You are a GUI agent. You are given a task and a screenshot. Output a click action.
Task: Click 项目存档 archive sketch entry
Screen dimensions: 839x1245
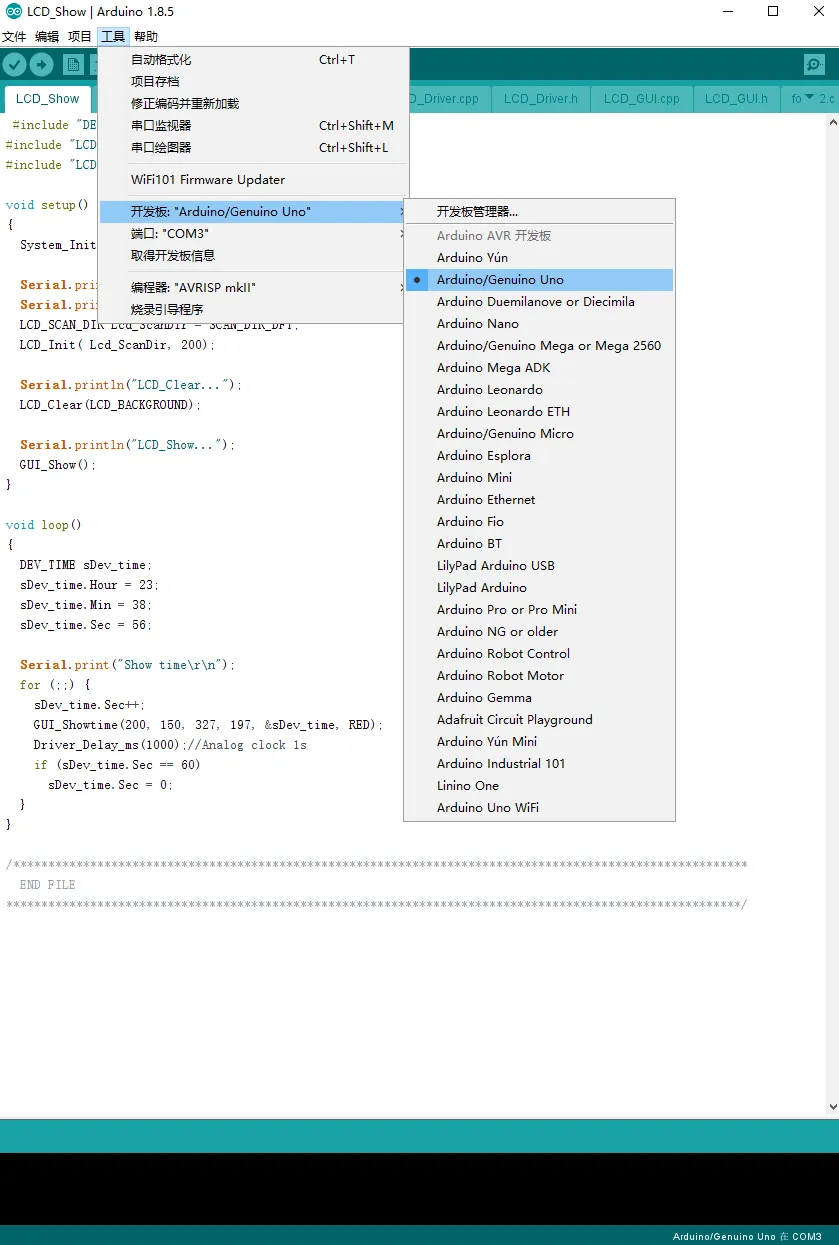[254, 82]
